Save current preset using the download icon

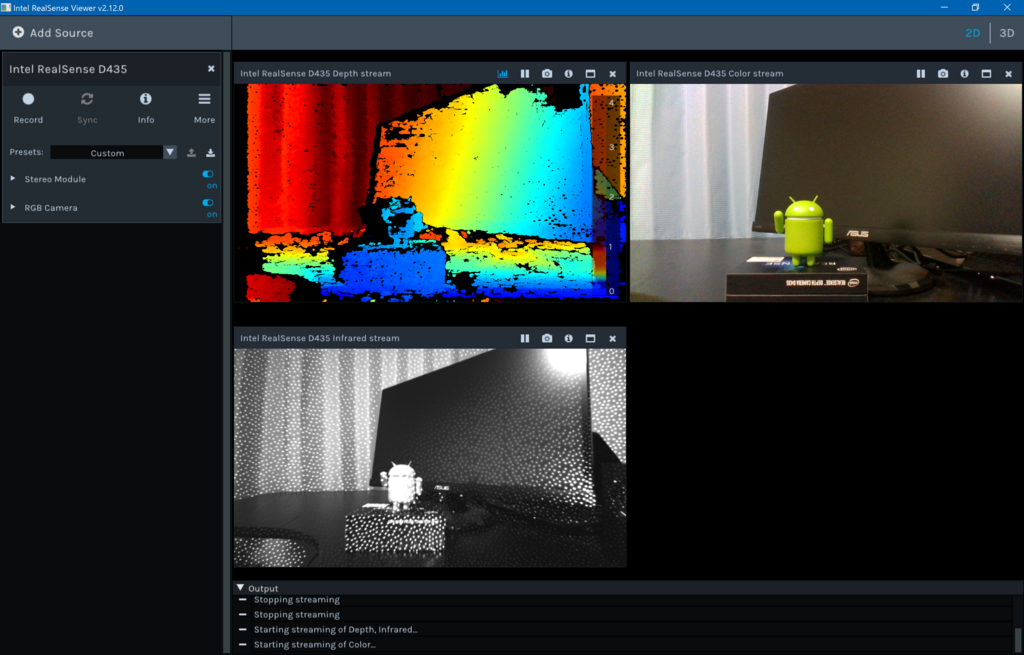(210, 152)
